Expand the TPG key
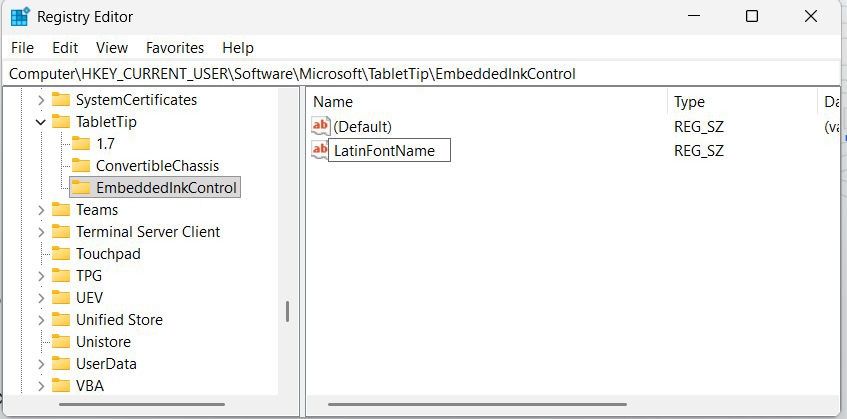 click(41, 276)
